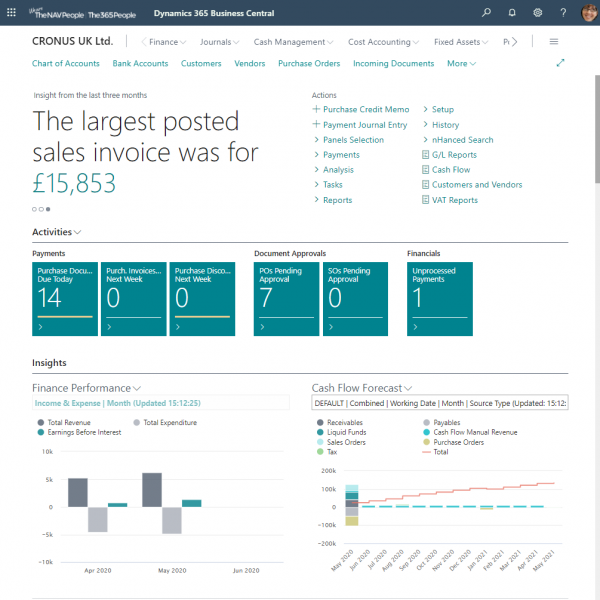The height and width of the screenshot is (600, 600).
Task: Click the Income & Expense status text
Action: pyautogui.click(x=117, y=403)
